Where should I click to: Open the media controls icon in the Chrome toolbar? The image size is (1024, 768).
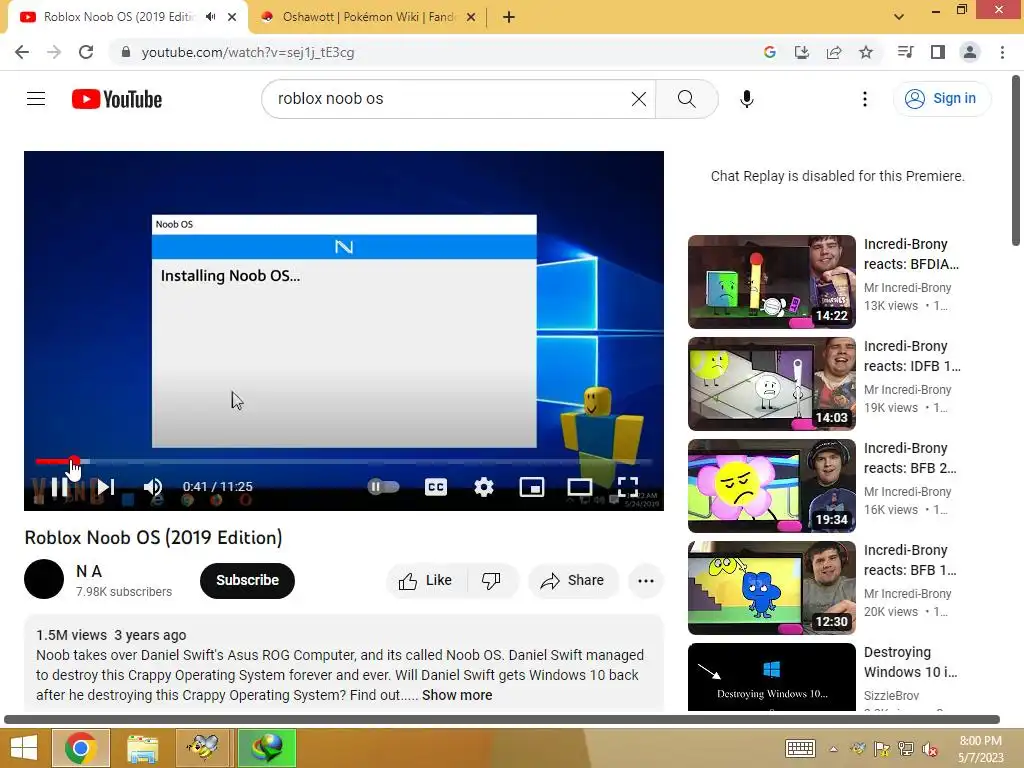coord(905,52)
